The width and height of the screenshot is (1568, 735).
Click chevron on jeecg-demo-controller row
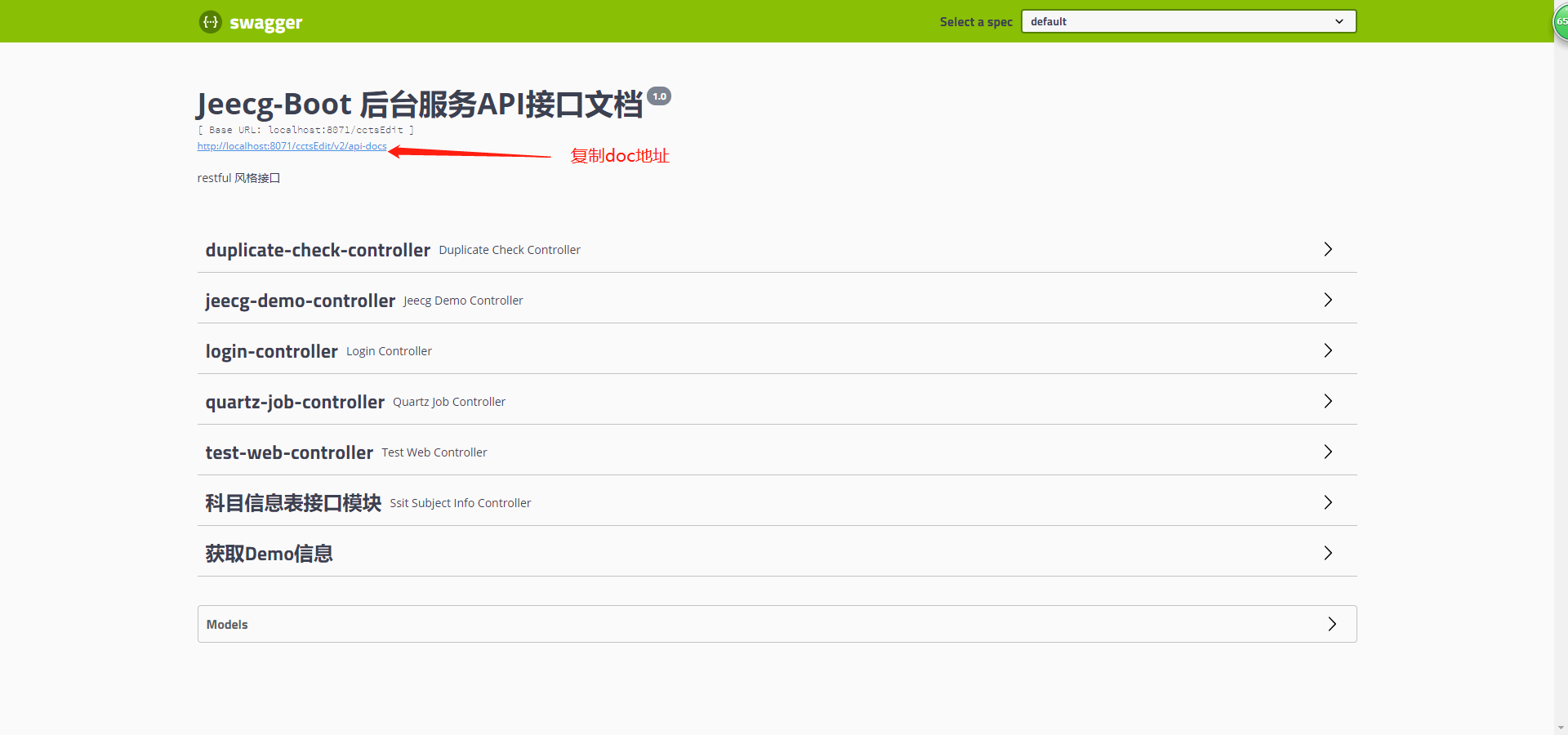coord(1328,300)
